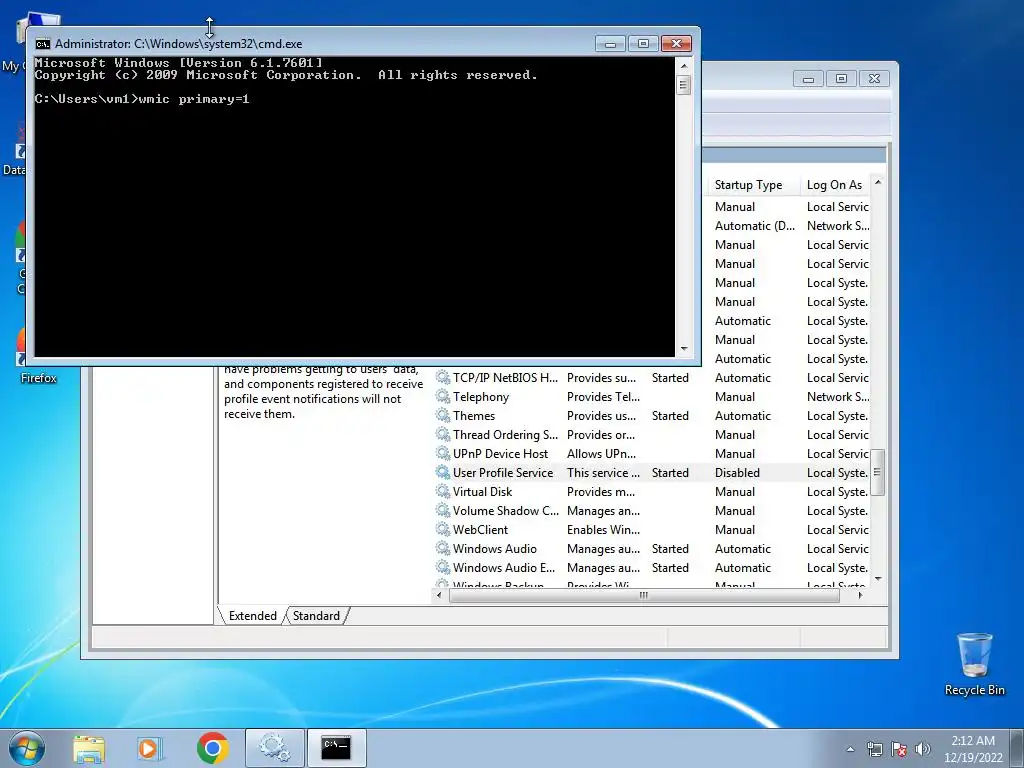Image resolution: width=1024 pixels, height=768 pixels.
Task: Click gear icon of Telephony service
Action: point(443,396)
